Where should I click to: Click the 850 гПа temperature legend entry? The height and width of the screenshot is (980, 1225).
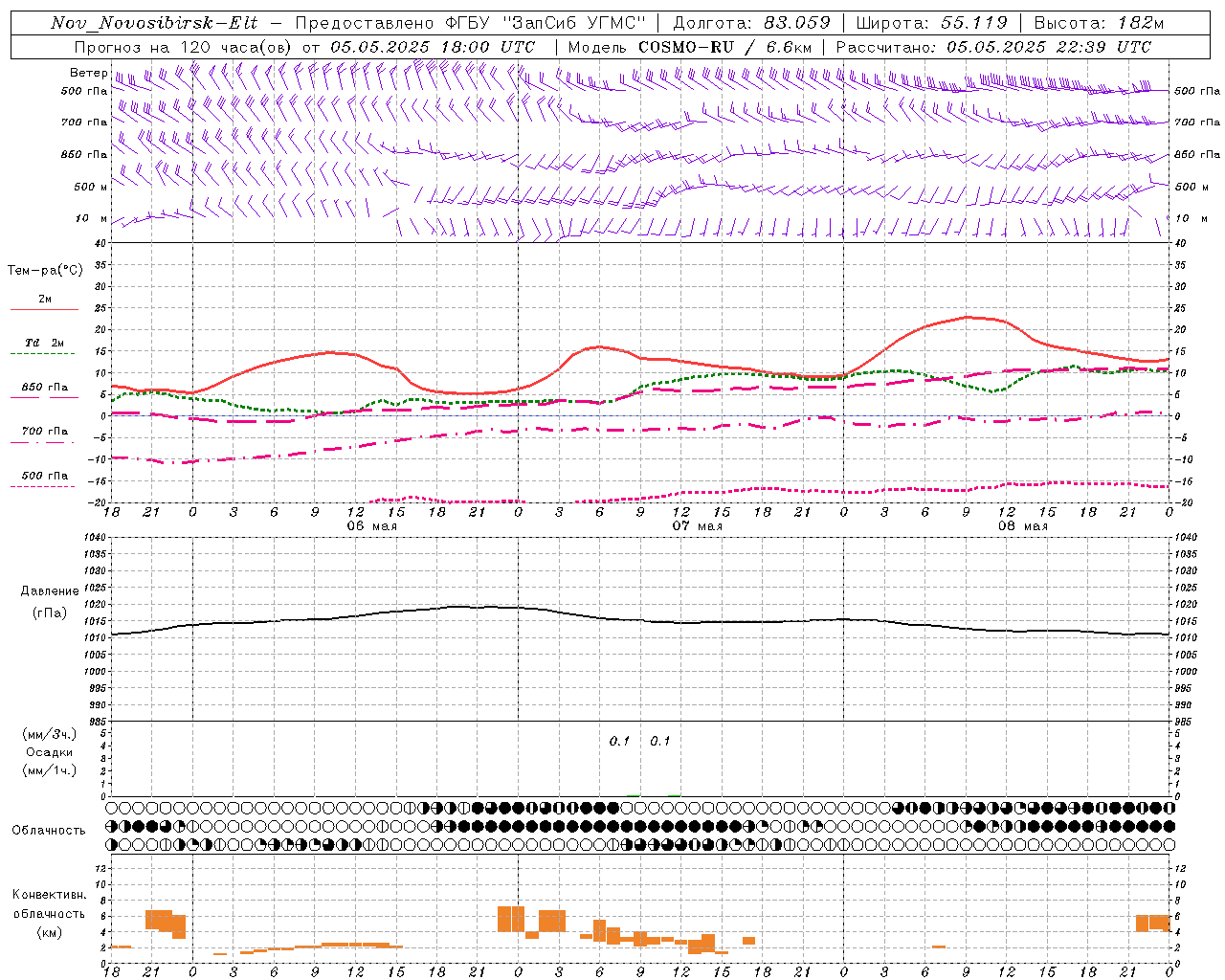45,387
